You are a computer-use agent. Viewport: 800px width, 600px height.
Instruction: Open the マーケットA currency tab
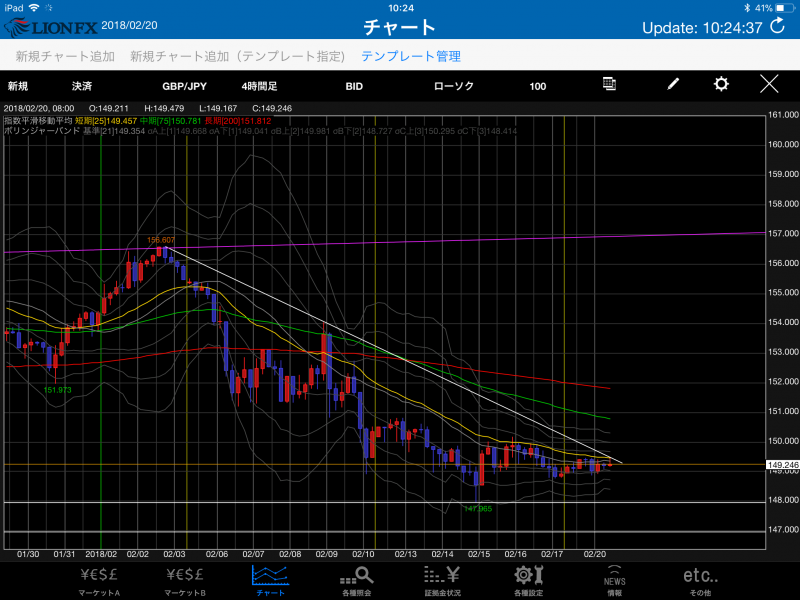tap(99, 579)
